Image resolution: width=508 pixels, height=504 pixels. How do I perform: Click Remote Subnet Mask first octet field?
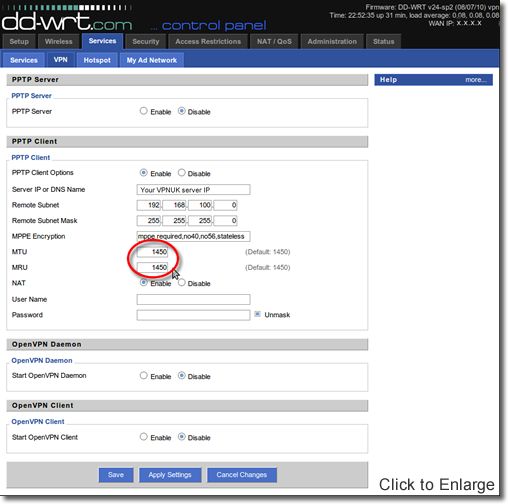(149, 220)
